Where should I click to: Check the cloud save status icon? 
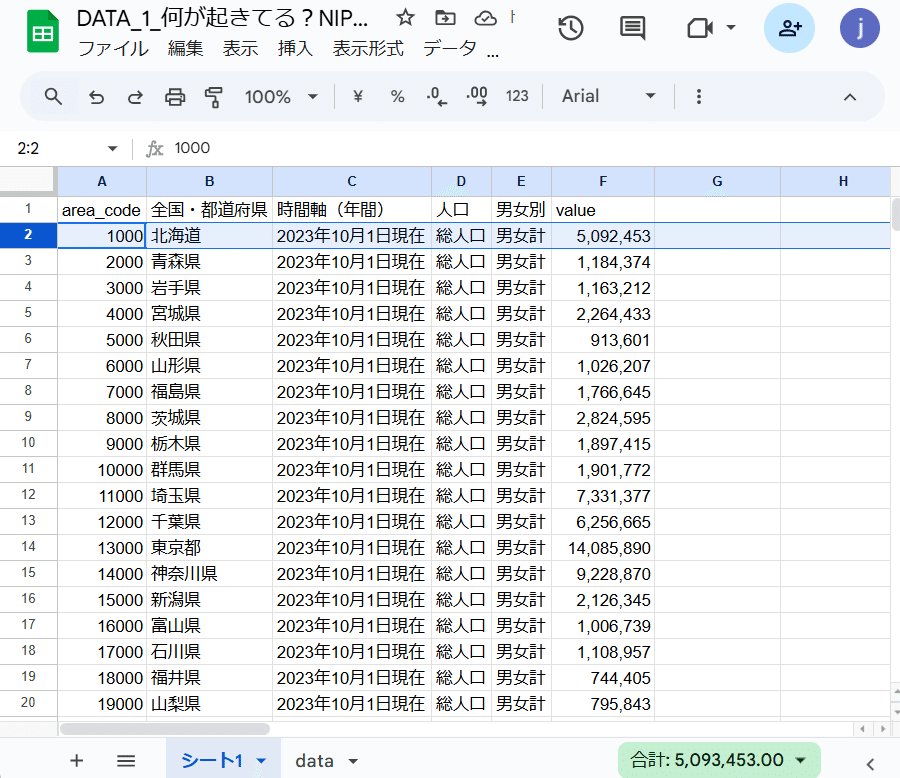point(486,18)
